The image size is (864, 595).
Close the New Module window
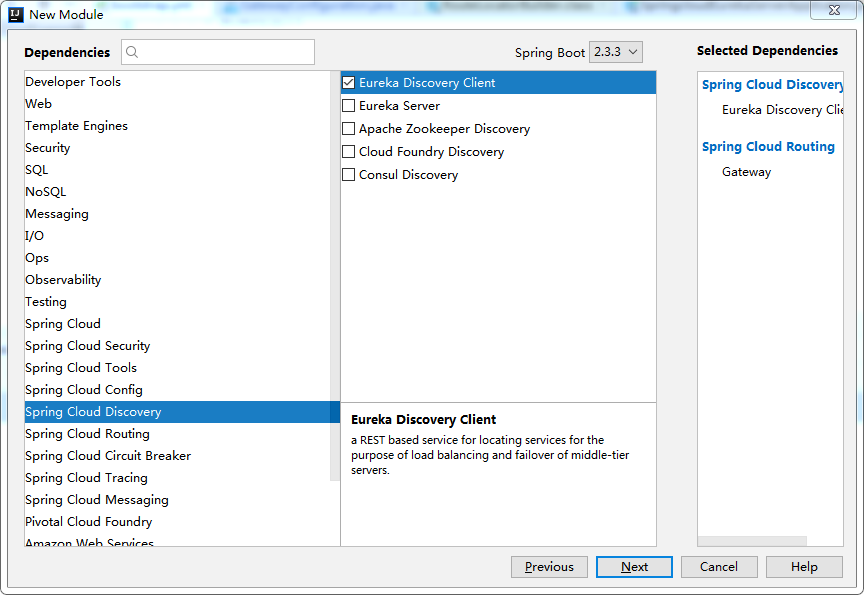click(x=834, y=10)
